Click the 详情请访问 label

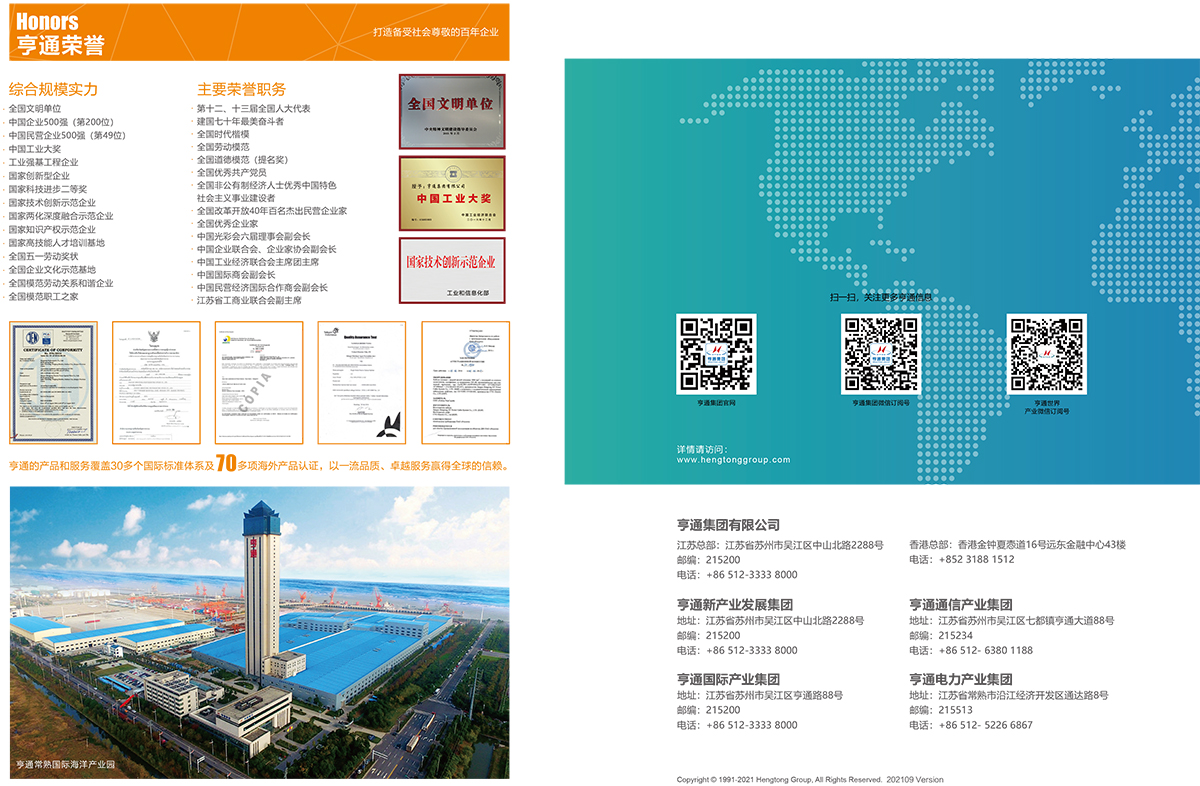coord(703,449)
